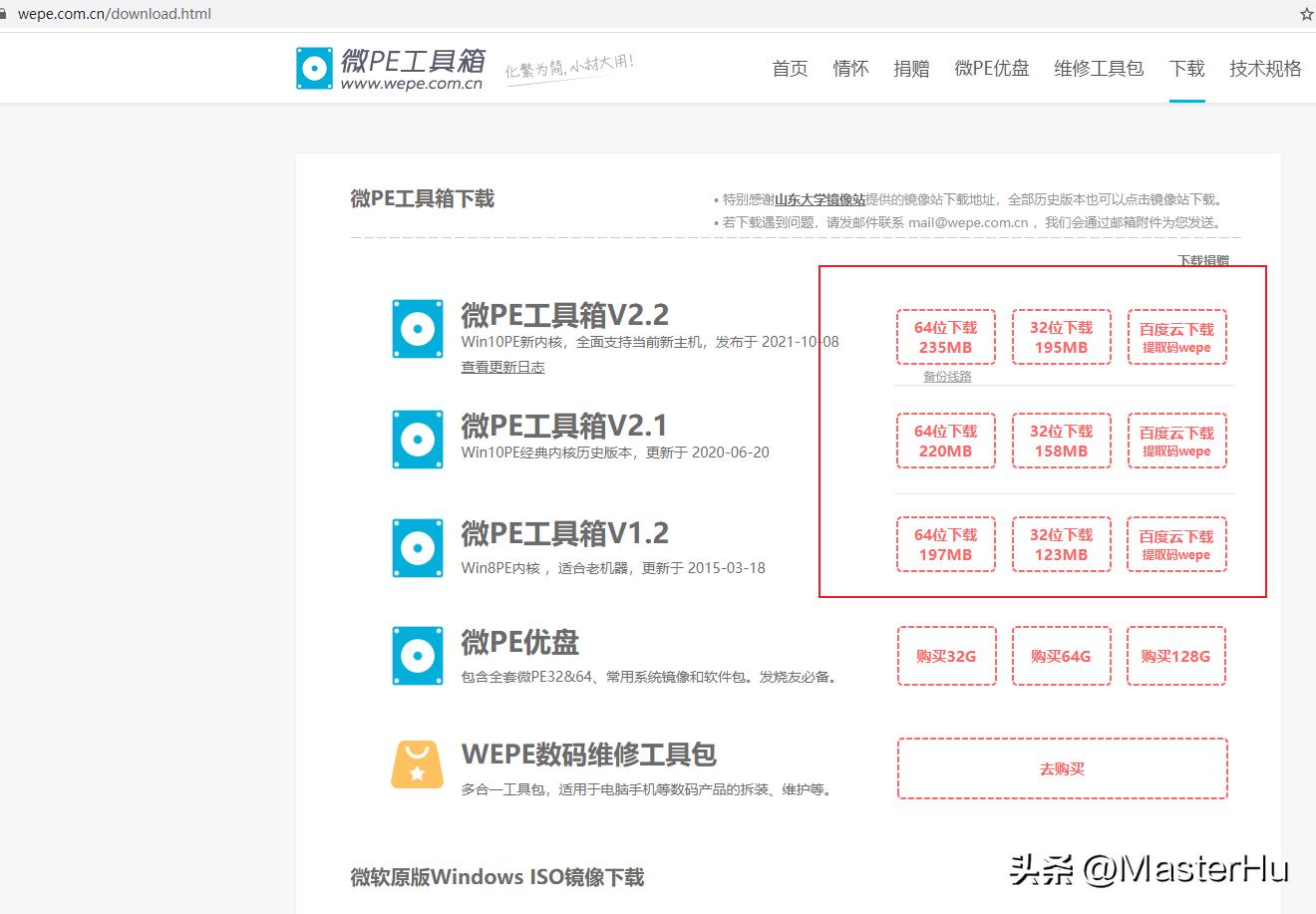Click the 去购买 button for the repair toolkit
The image size is (1316, 914).
click(x=1061, y=767)
